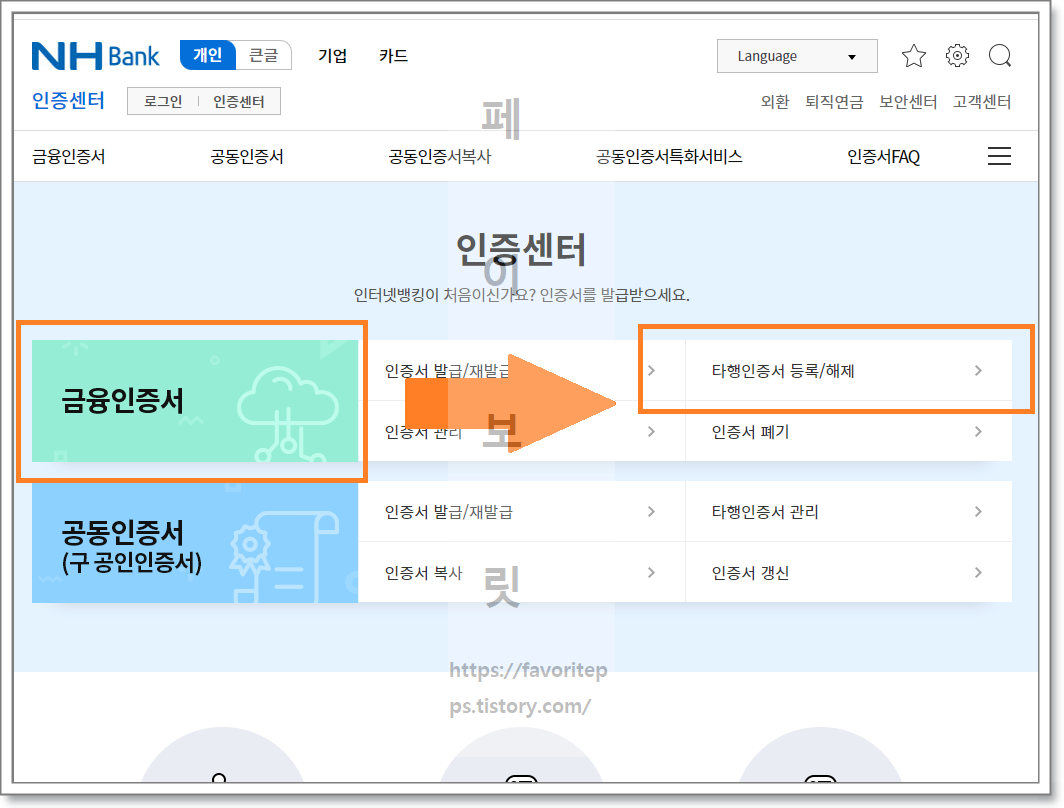Click the search magnifier icon
Image resolution: width=1064 pixels, height=808 pixels.
click(x=1000, y=56)
